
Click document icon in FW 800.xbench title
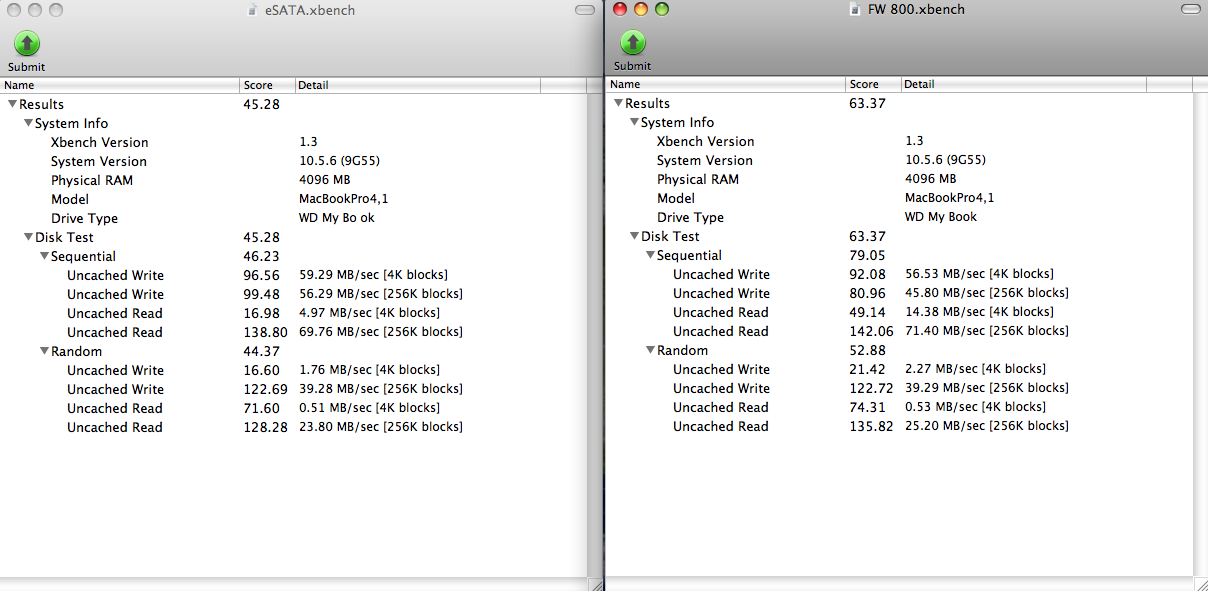tap(854, 9)
